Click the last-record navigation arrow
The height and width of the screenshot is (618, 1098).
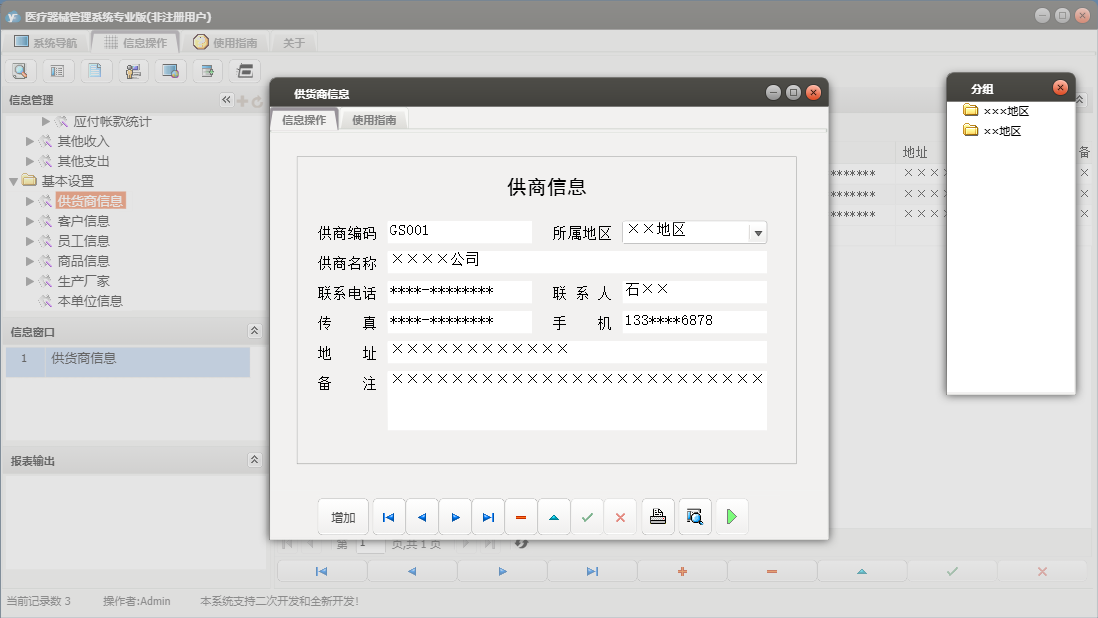click(487, 516)
